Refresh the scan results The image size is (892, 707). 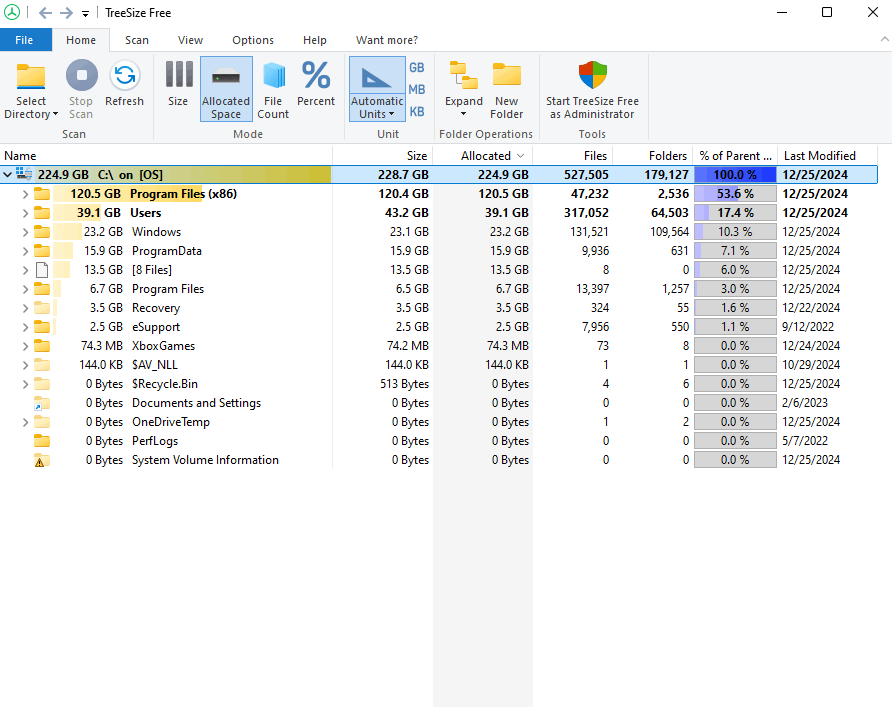pyautogui.click(x=125, y=84)
